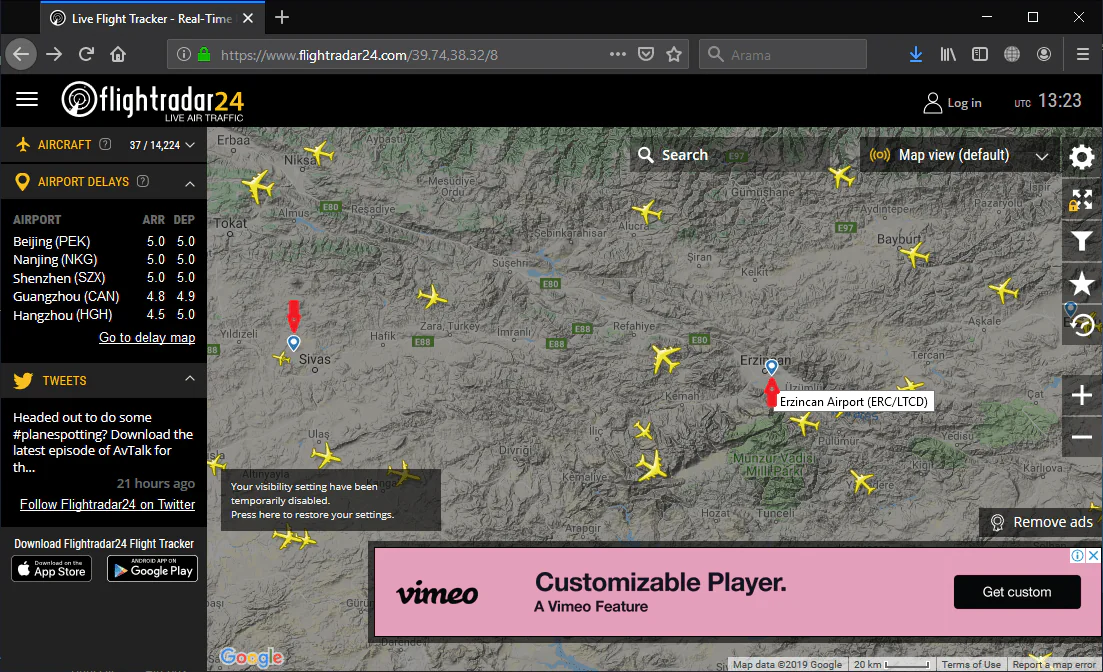Click the Log in button
This screenshot has height=672, width=1103.
pyautogui.click(x=952, y=102)
